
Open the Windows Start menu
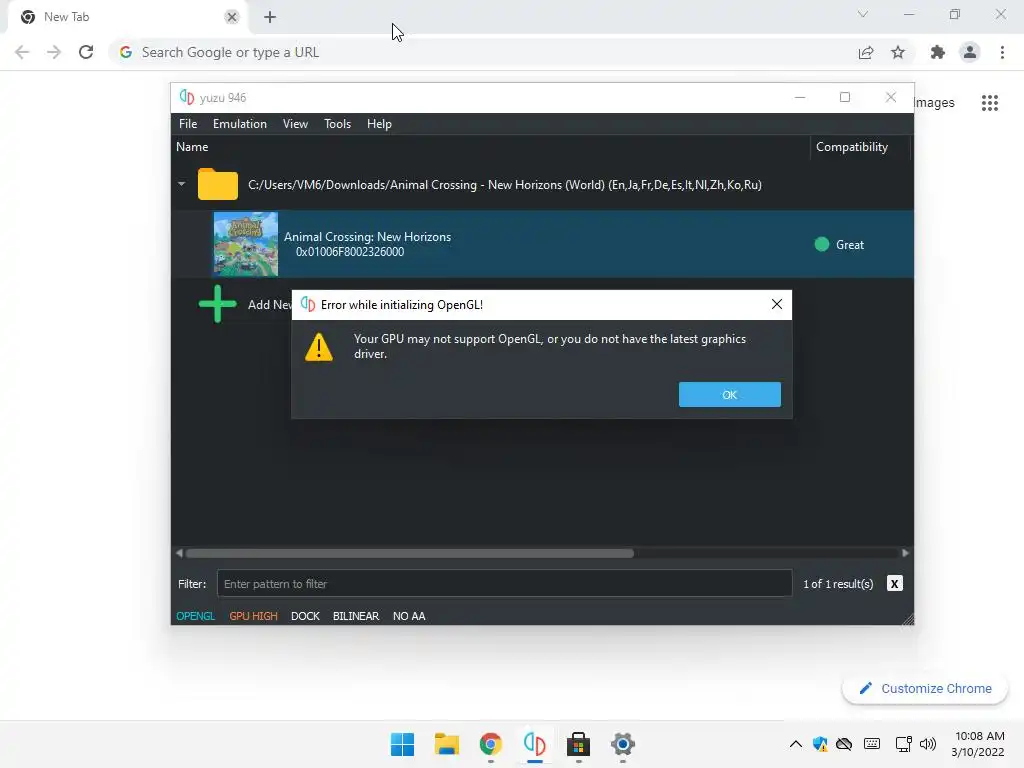pos(402,744)
